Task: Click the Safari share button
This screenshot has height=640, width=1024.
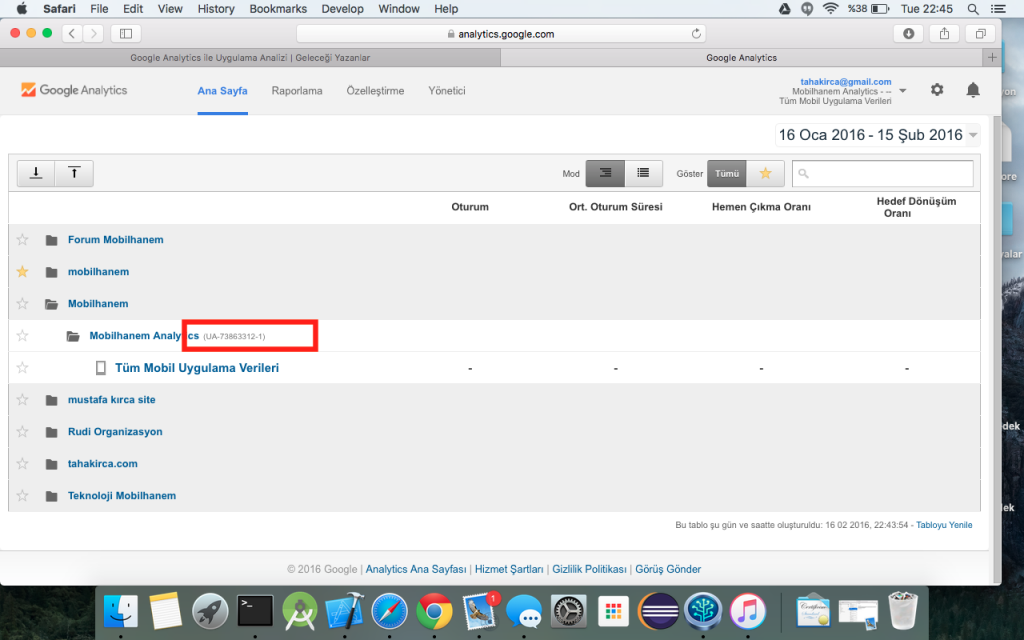Action: point(944,33)
